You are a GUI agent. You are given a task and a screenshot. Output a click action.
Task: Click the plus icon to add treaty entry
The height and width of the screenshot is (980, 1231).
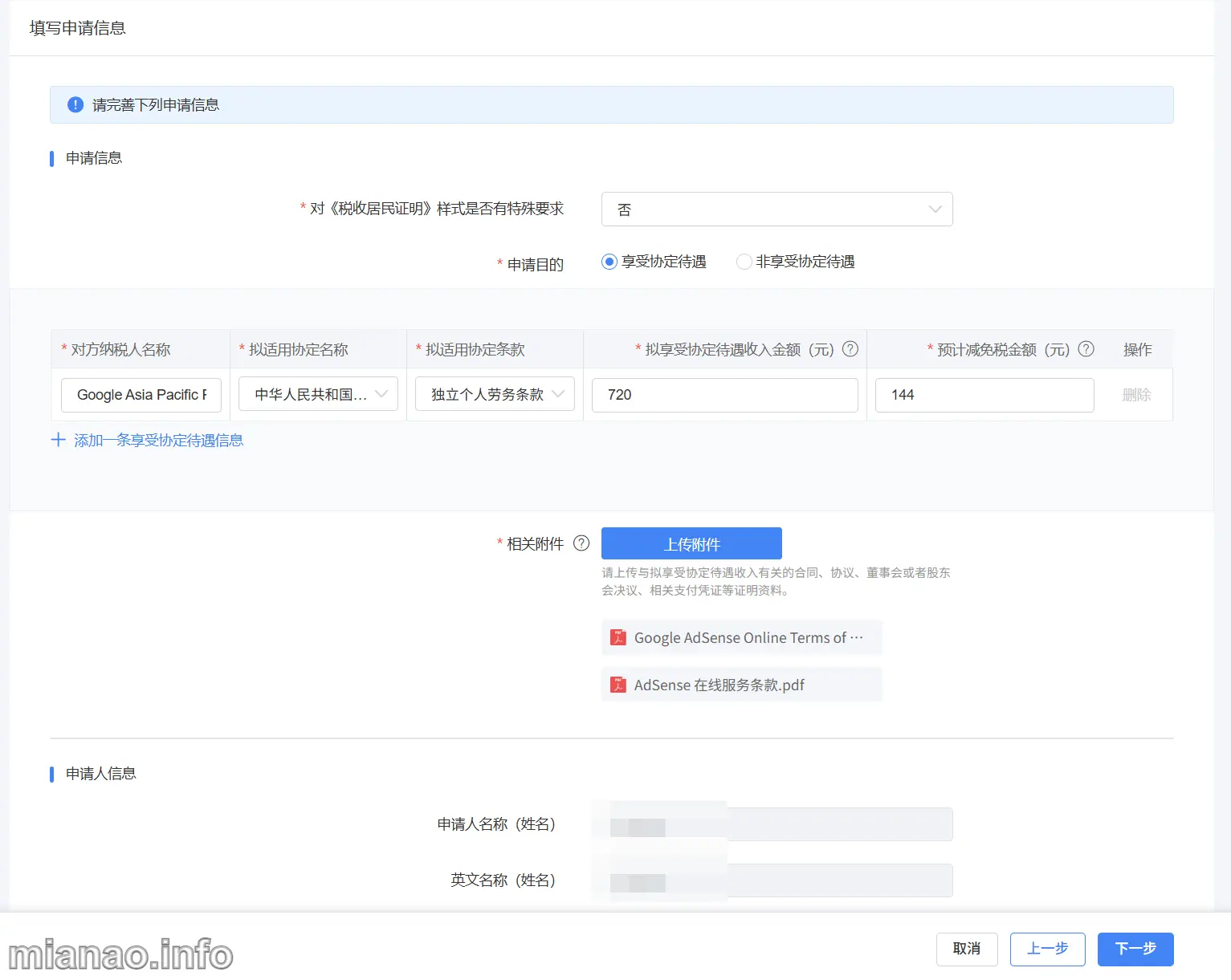pyautogui.click(x=58, y=440)
